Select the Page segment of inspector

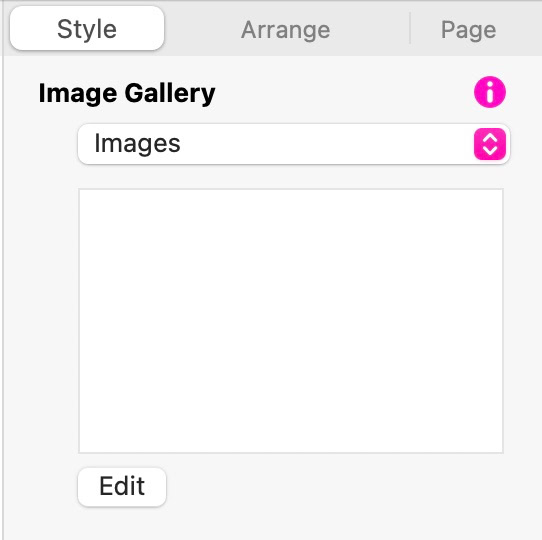pyautogui.click(x=468, y=29)
